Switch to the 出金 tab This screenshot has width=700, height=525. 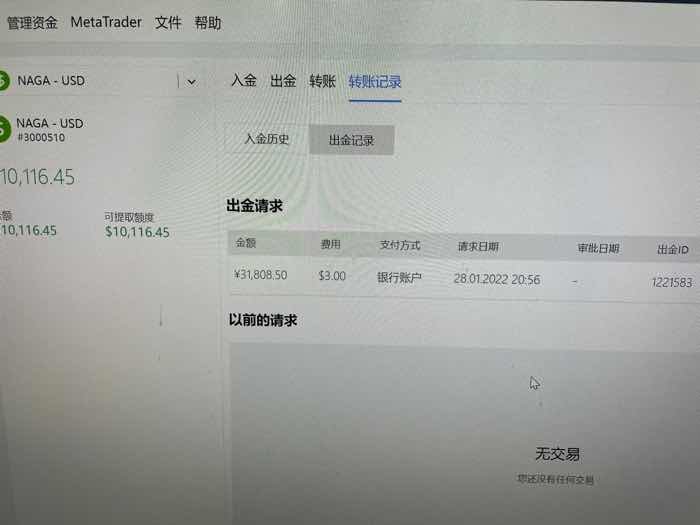283,81
